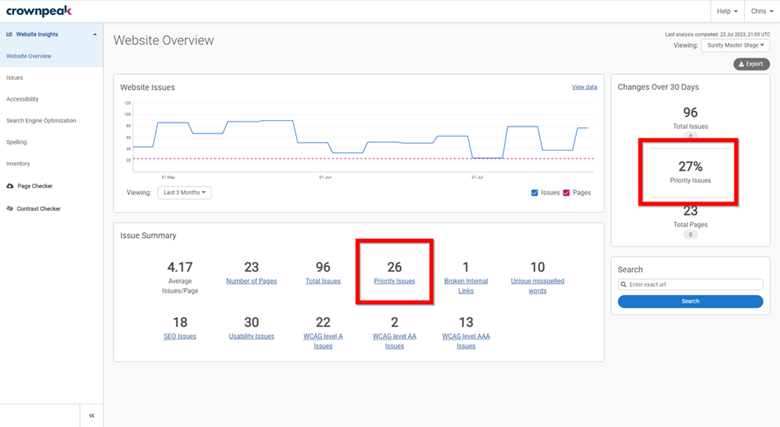This screenshot has width=780, height=427.
Task: Select Search Engine Optimization in sidebar
Action: tap(41, 120)
